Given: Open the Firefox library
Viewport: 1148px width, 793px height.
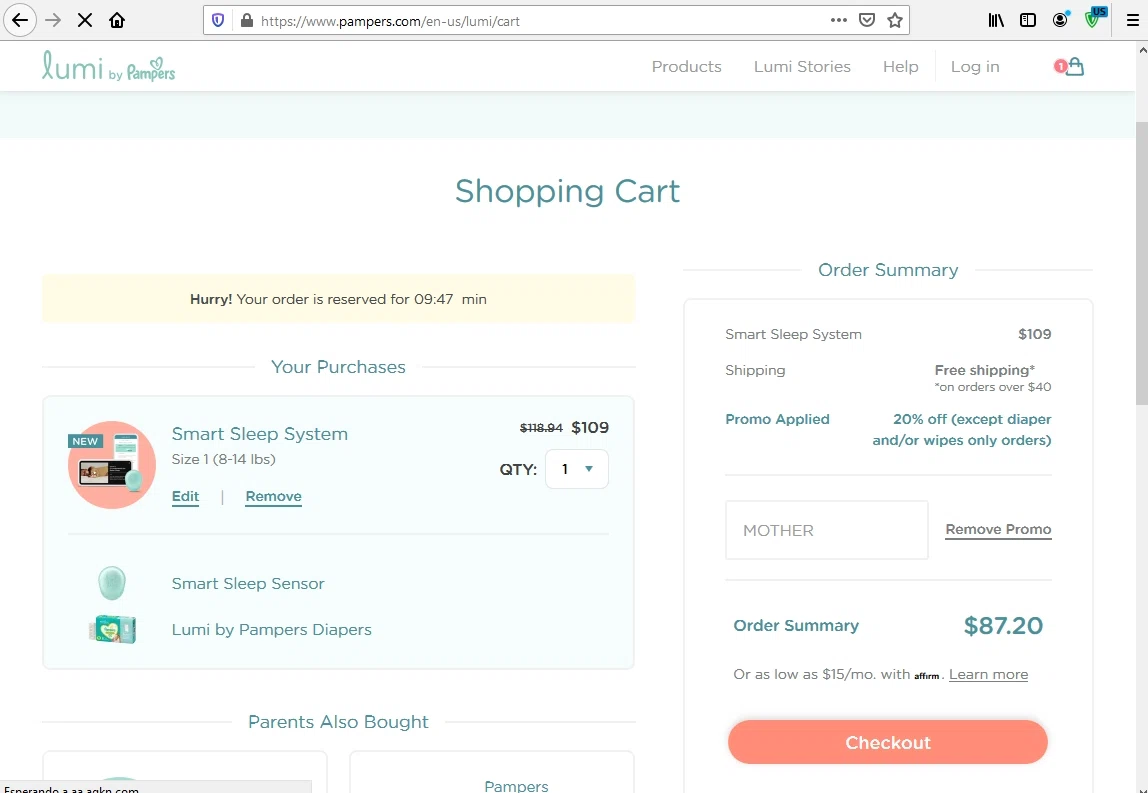Looking at the screenshot, I should (x=996, y=21).
